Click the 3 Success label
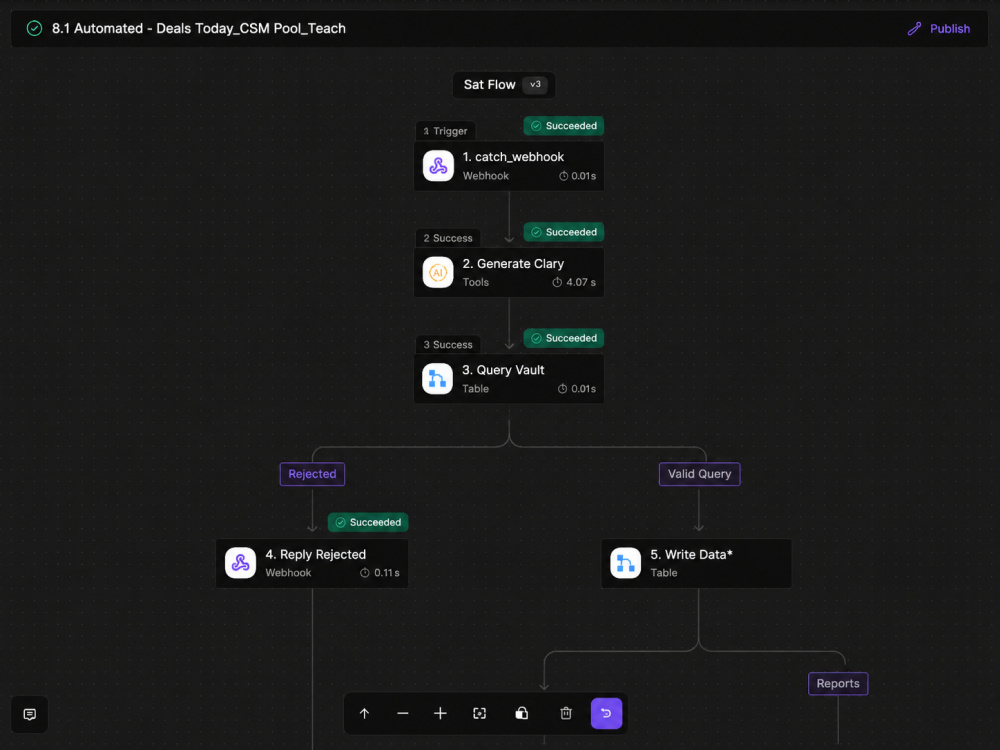The height and width of the screenshot is (750, 1000). tap(448, 344)
